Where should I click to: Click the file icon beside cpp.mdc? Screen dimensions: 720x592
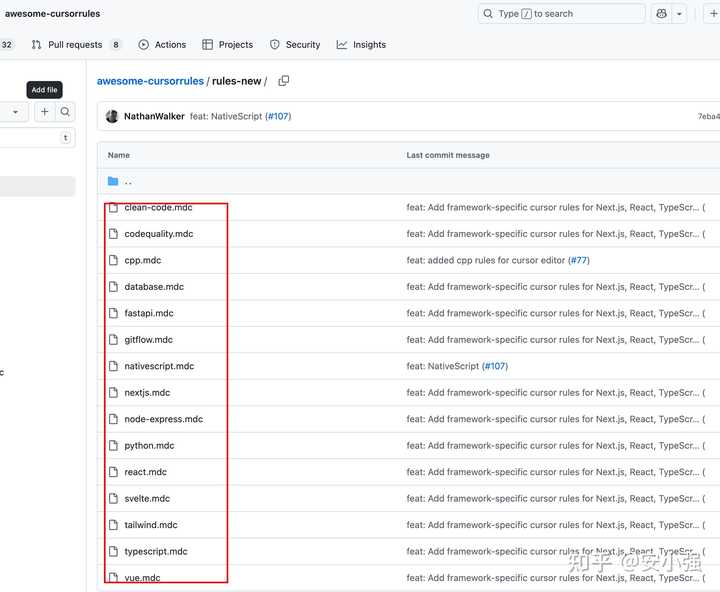tap(114, 260)
